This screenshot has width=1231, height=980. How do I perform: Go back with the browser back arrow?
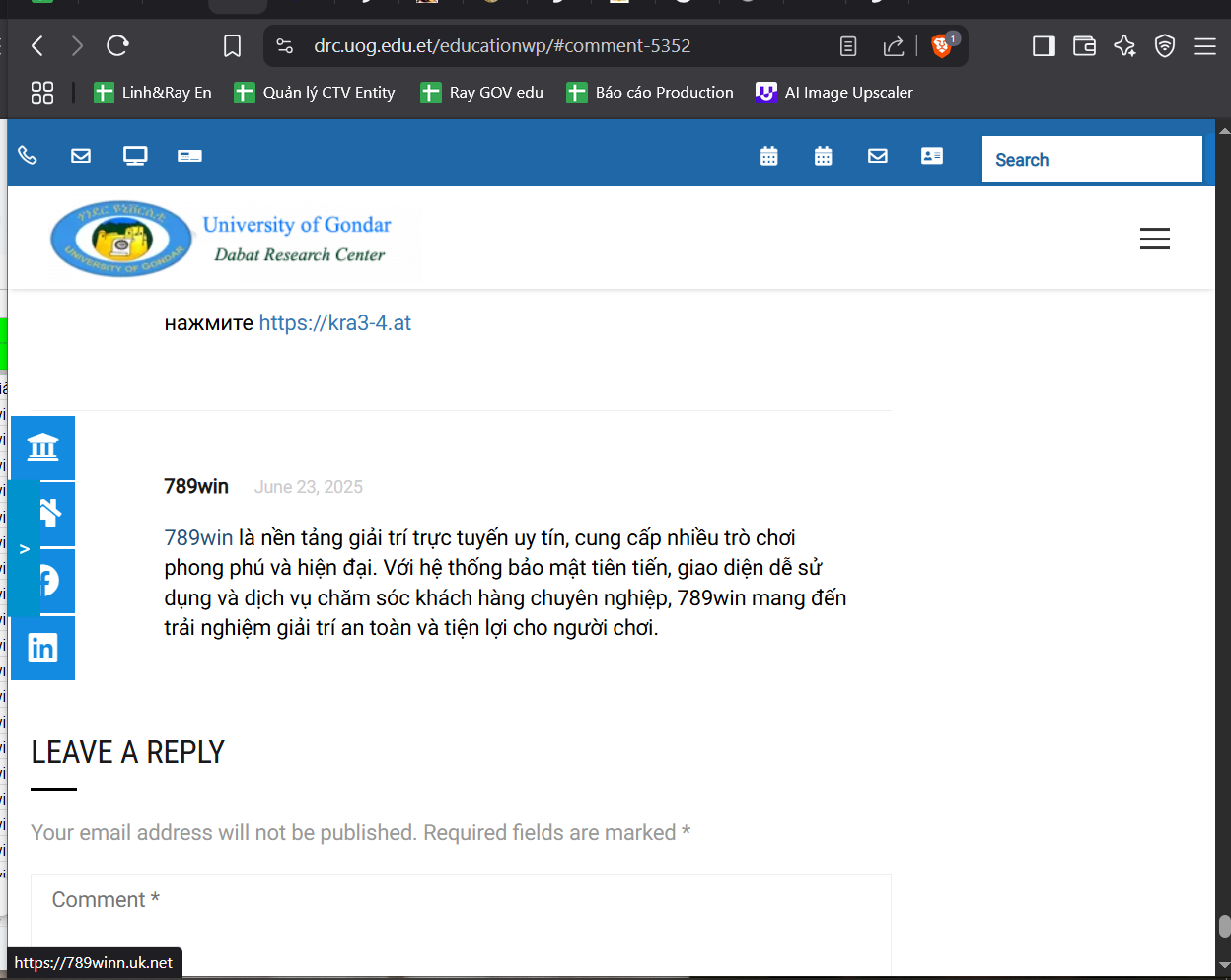coord(37,45)
